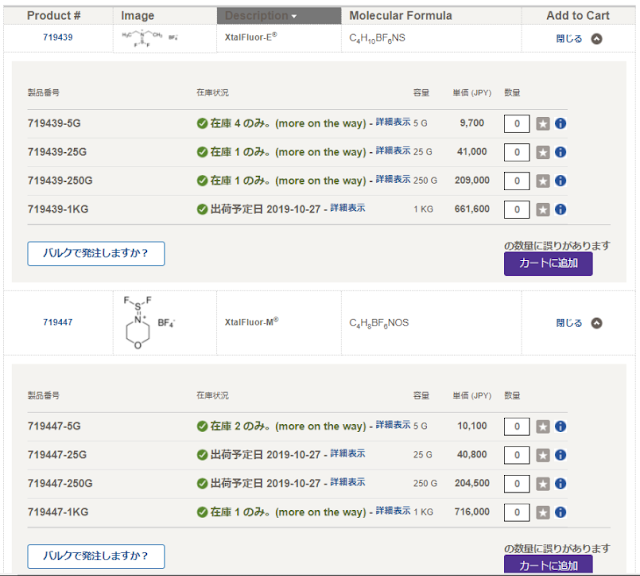Focus quantity field for 719439-250G

click(517, 181)
